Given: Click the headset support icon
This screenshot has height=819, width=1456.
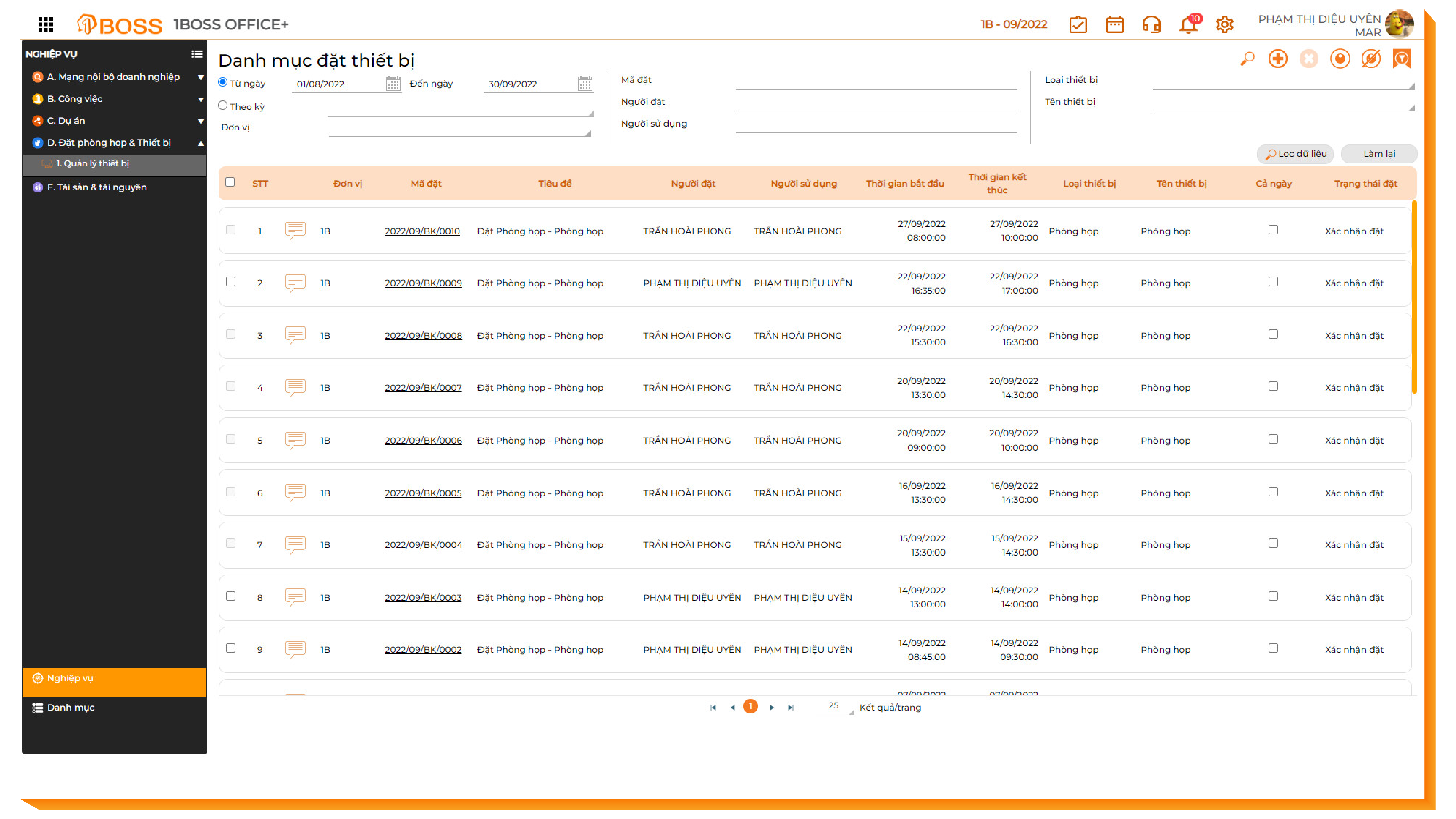Looking at the screenshot, I should [x=1151, y=24].
